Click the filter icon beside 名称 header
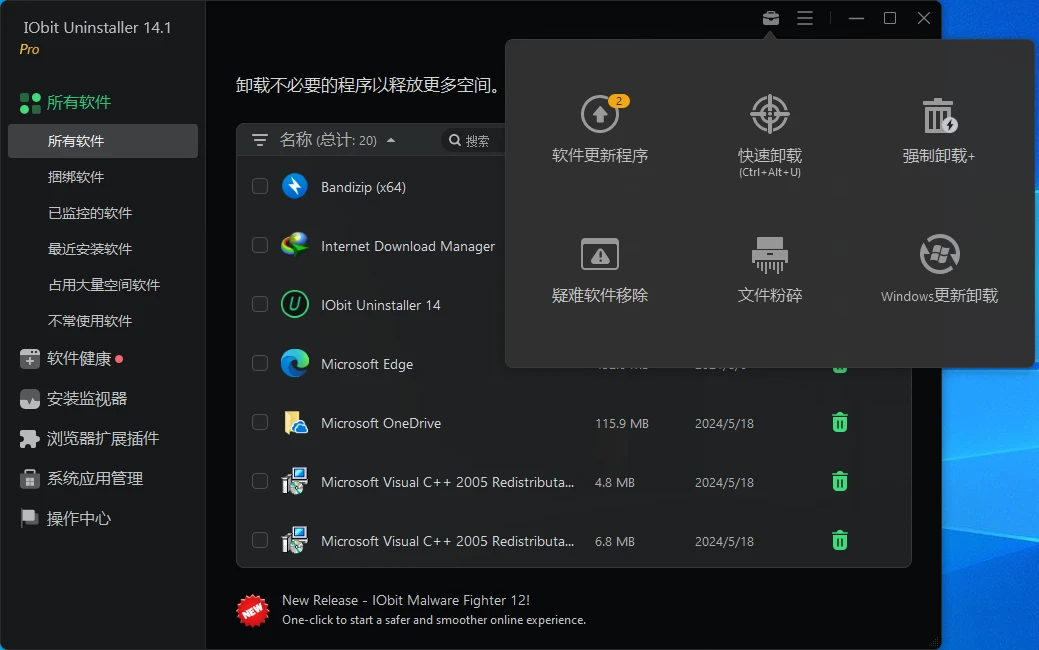The image size is (1039, 650). point(260,140)
